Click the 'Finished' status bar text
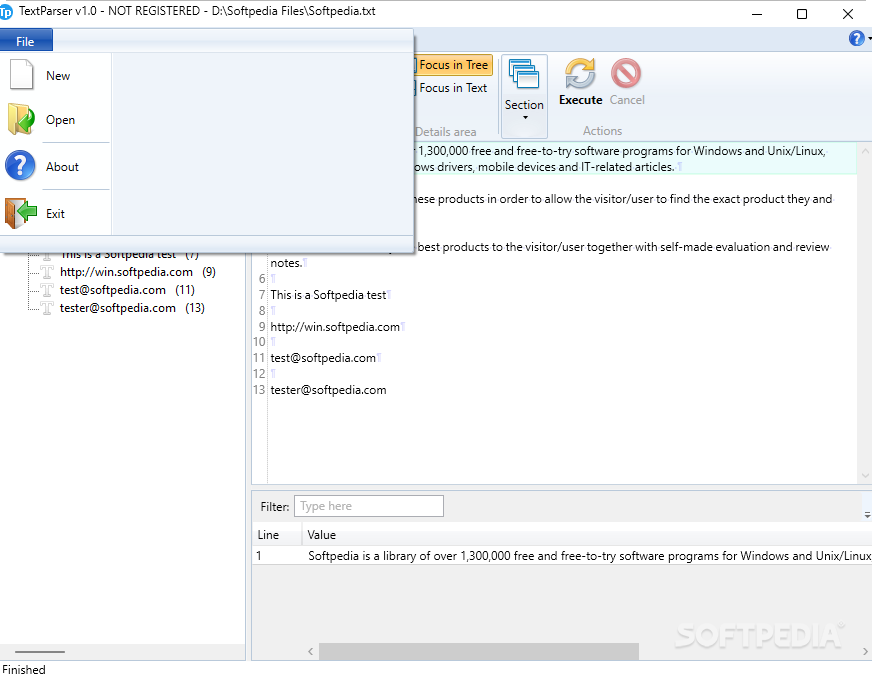Viewport: 872px width, 674px height. [23, 668]
